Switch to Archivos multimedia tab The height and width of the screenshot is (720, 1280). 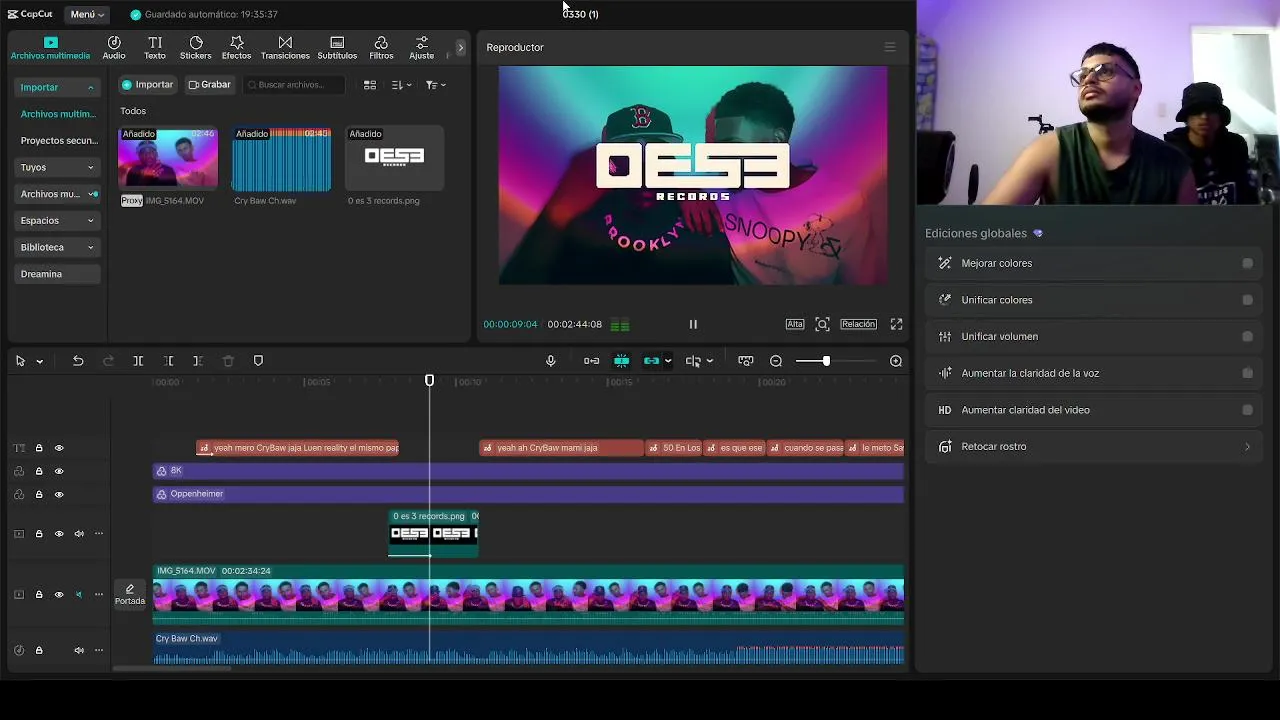click(50, 47)
